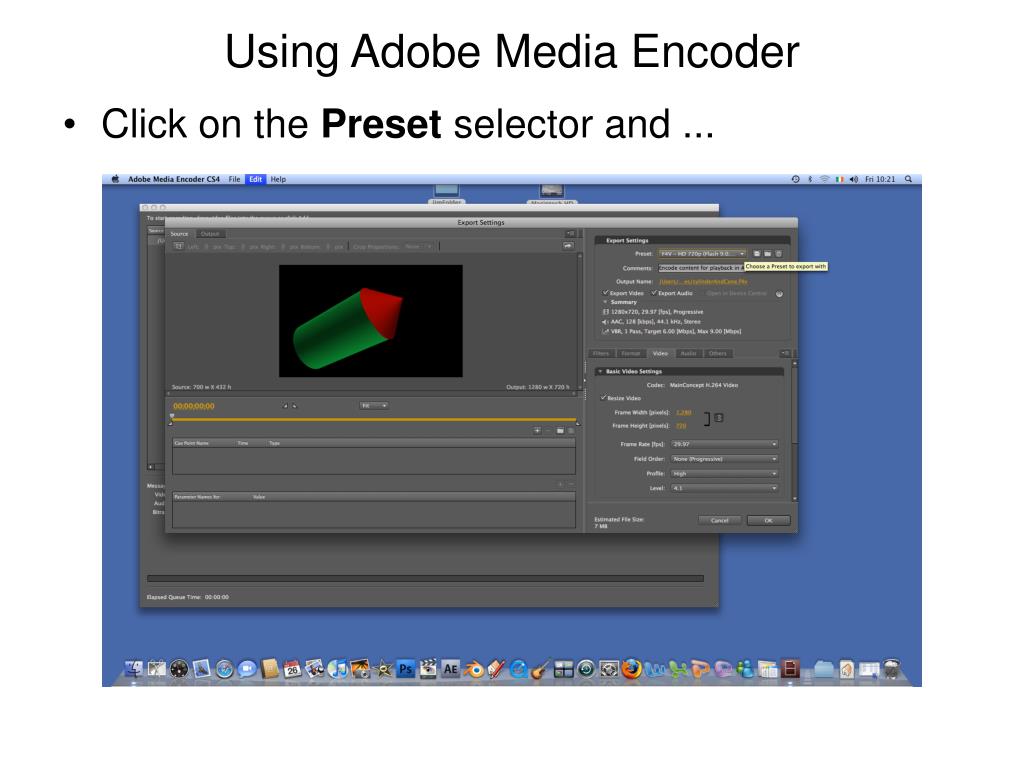Collapse the Summary section
Viewport: 1024px width, 768px height.
coord(605,302)
